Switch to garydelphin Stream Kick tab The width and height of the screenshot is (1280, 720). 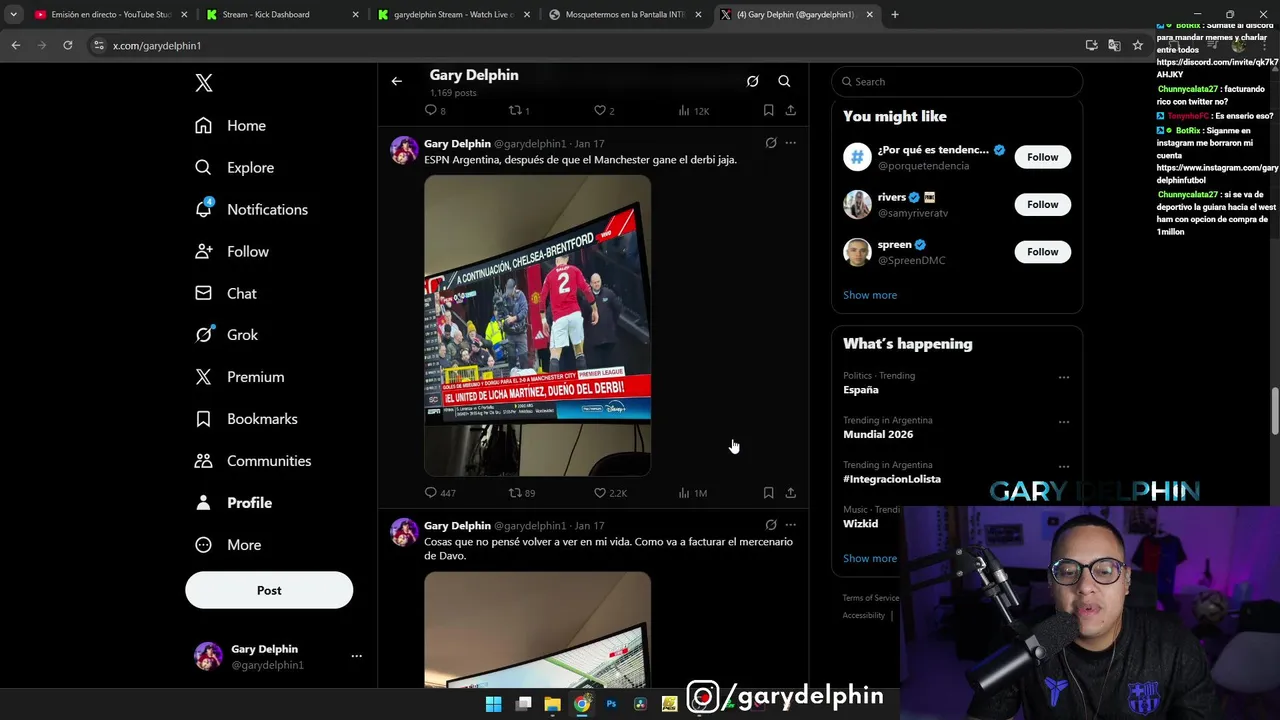point(453,15)
